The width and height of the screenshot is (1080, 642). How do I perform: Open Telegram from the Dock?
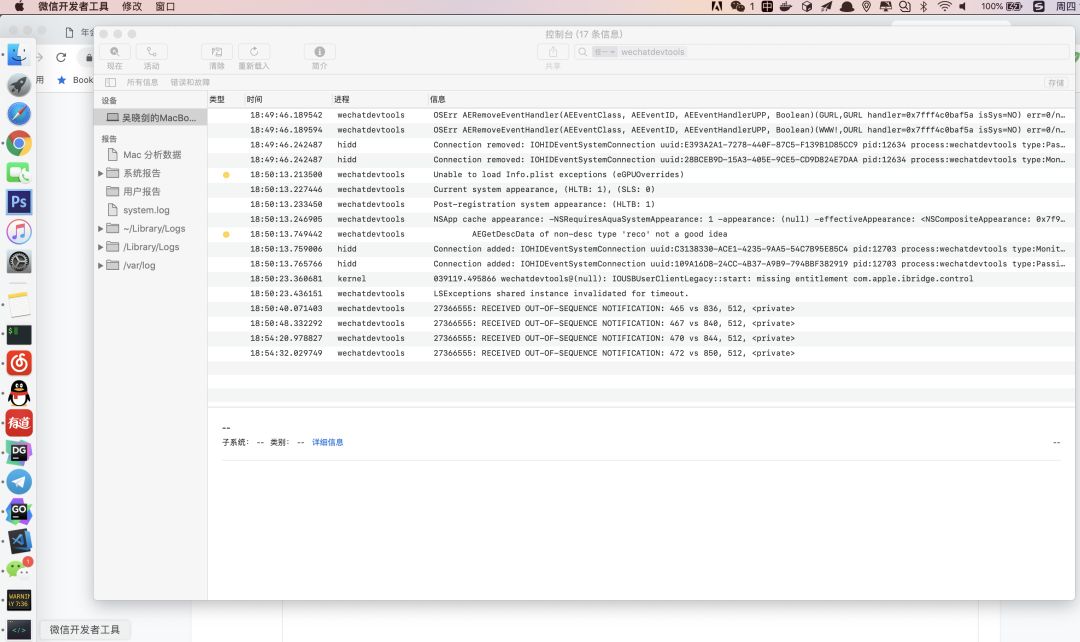(19, 482)
